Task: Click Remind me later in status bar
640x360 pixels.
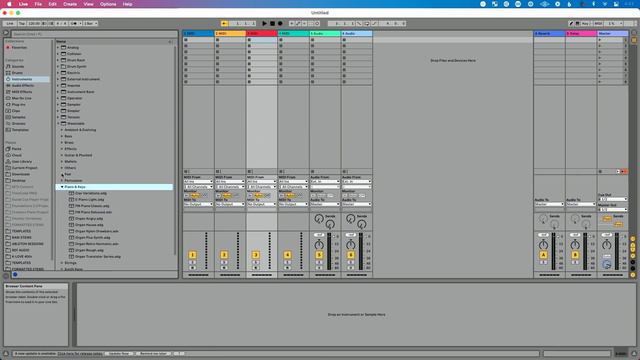Action: coord(153,353)
